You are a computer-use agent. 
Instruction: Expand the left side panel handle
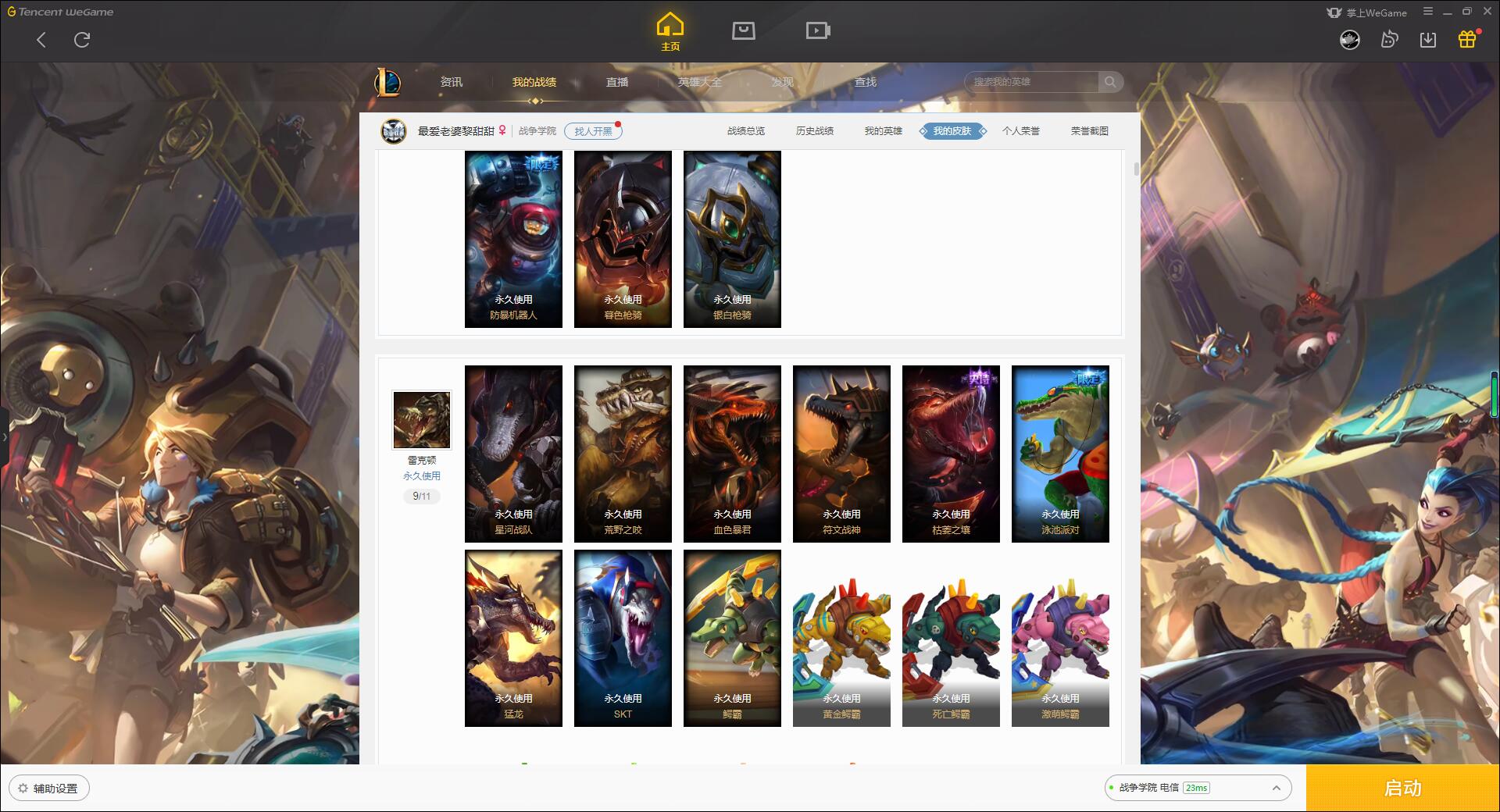point(4,436)
